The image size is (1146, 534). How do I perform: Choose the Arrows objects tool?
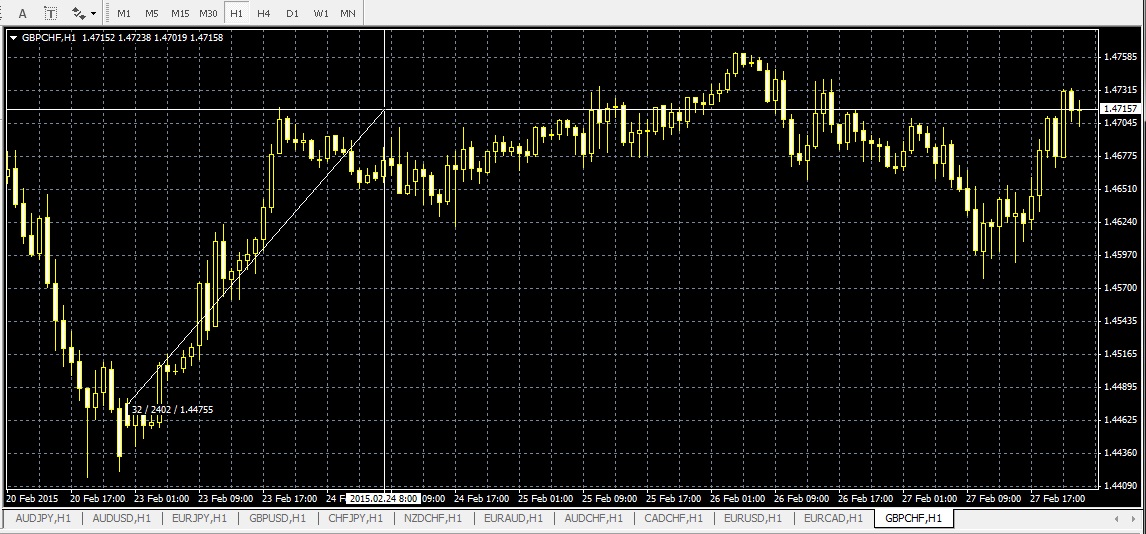tap(78, 13)
